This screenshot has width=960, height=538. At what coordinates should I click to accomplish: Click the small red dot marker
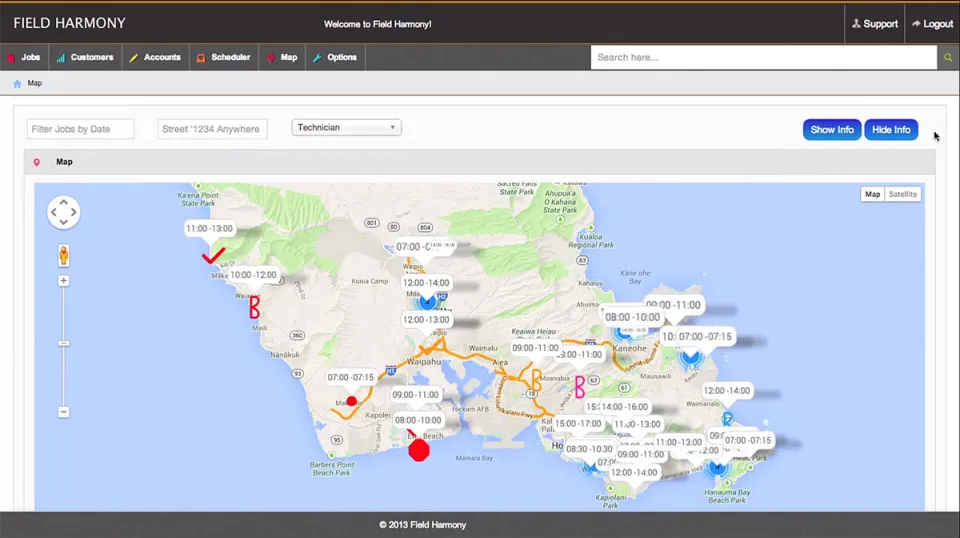351,402
